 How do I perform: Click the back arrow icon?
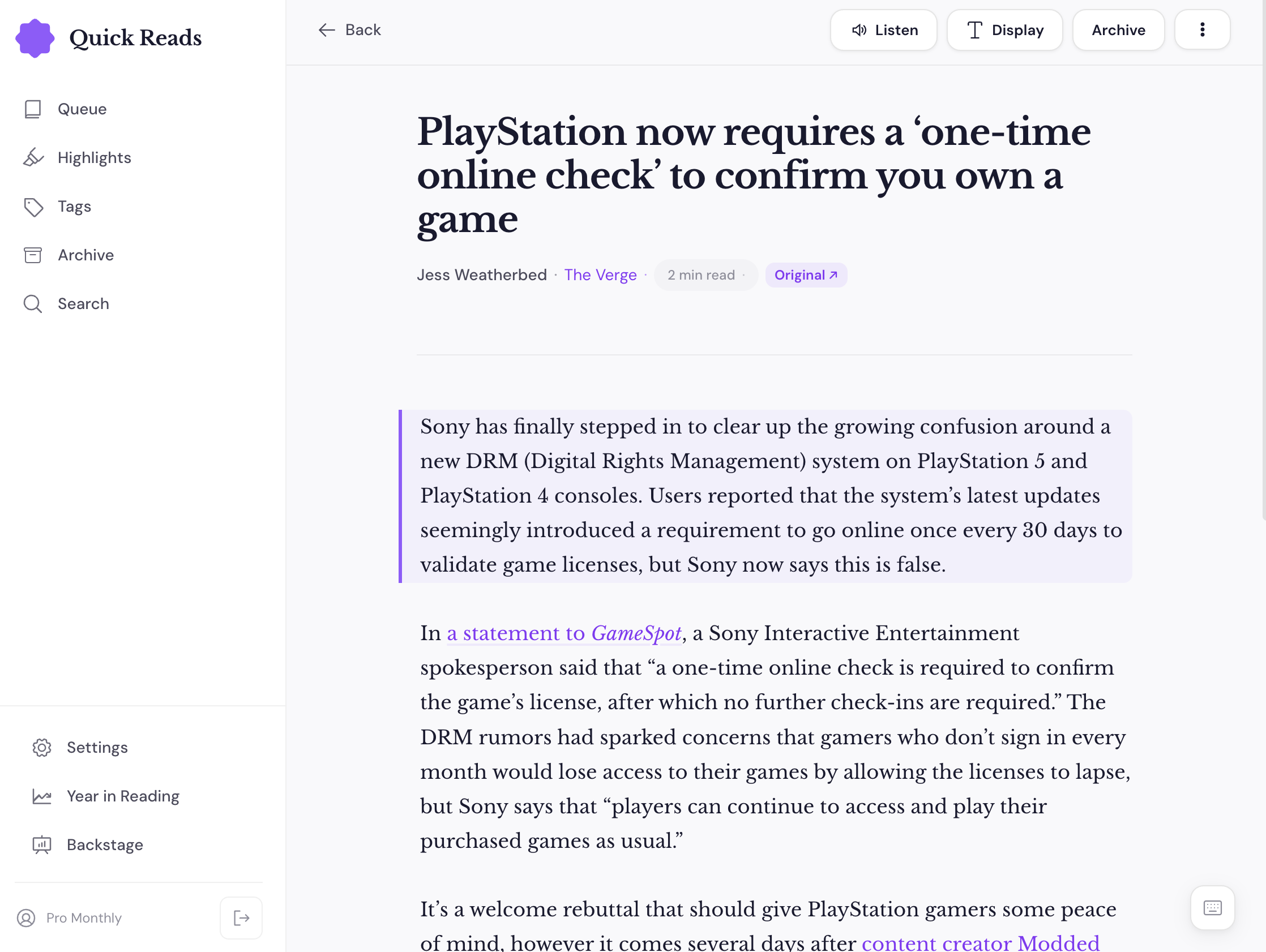[x=326, y=30]
